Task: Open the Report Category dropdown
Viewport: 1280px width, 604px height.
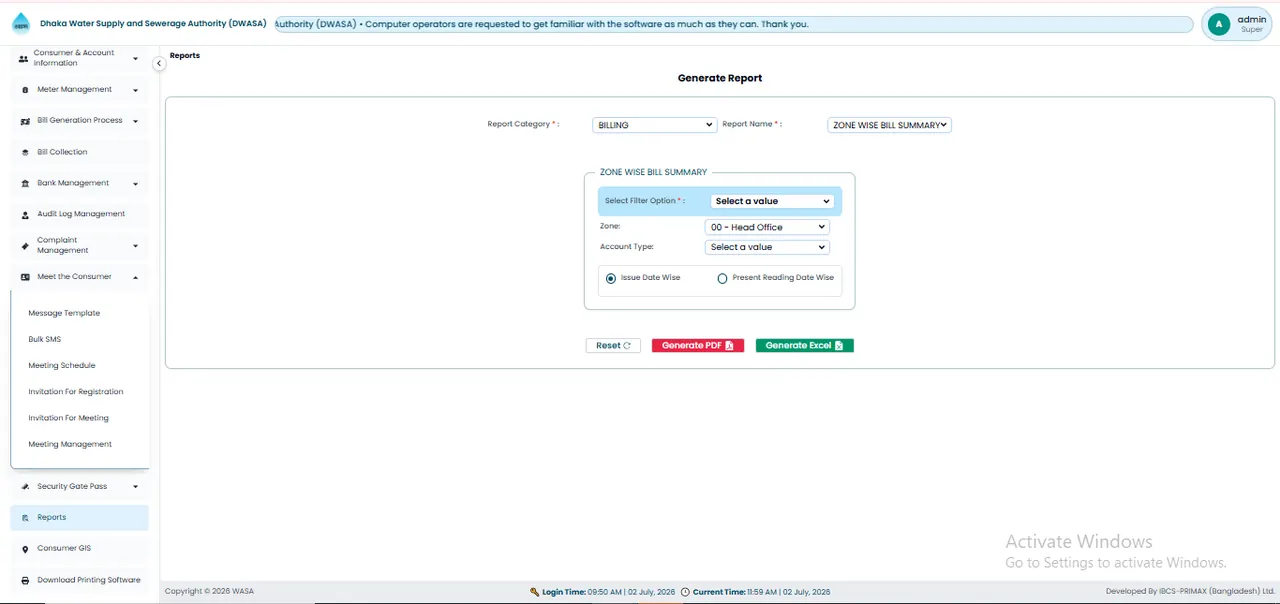Action: (x=654, y=125)
